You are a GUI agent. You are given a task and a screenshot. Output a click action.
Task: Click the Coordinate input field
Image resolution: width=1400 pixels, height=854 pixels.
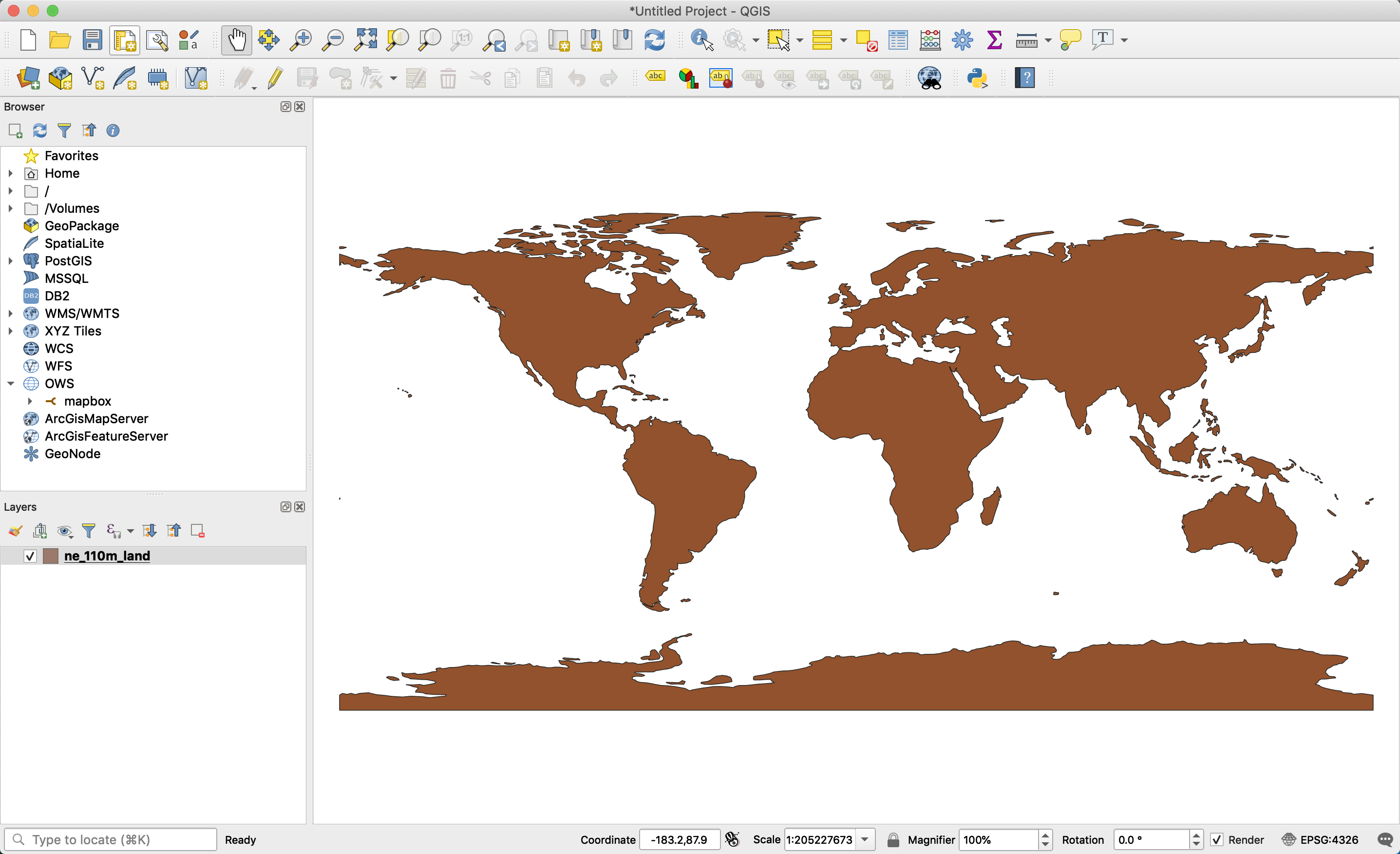point(679,840)
